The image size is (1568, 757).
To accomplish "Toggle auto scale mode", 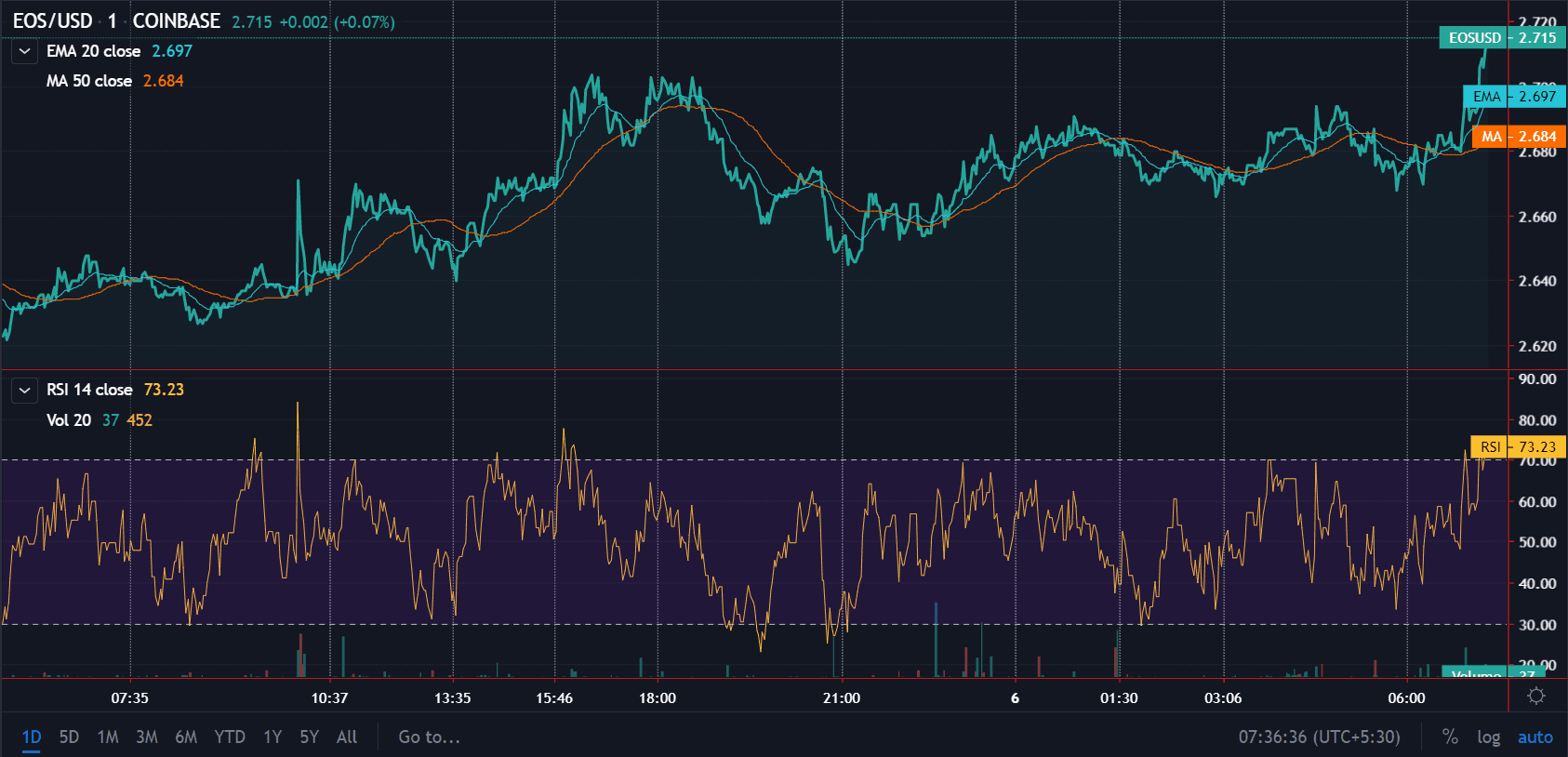I will pyautogui.click(x=1535, y=737).
